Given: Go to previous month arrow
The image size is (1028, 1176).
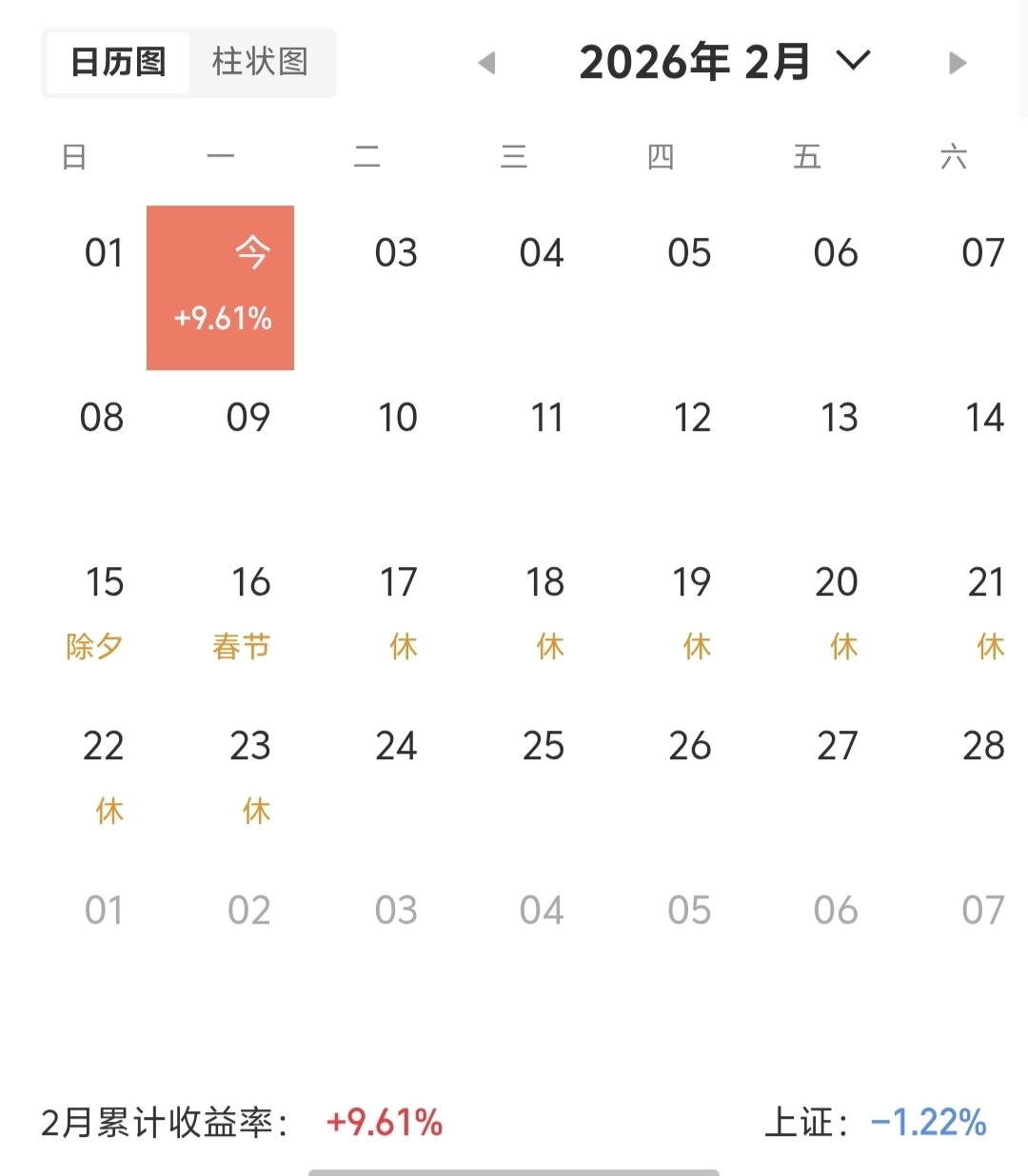Looking at the screenshot, I should point(487,64).
